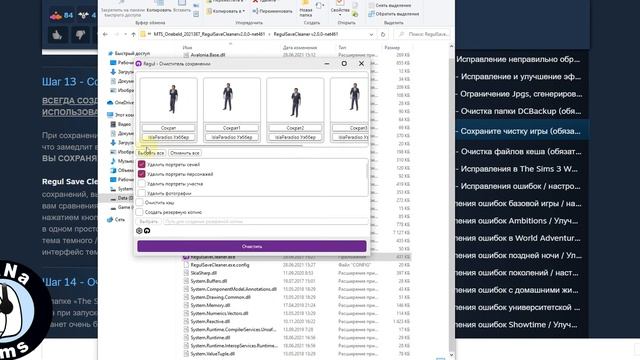The height and width of the screenshot is (360, 640).
Task: Open Копировать в dropdown in the ribbon
Action: [226, 11]
